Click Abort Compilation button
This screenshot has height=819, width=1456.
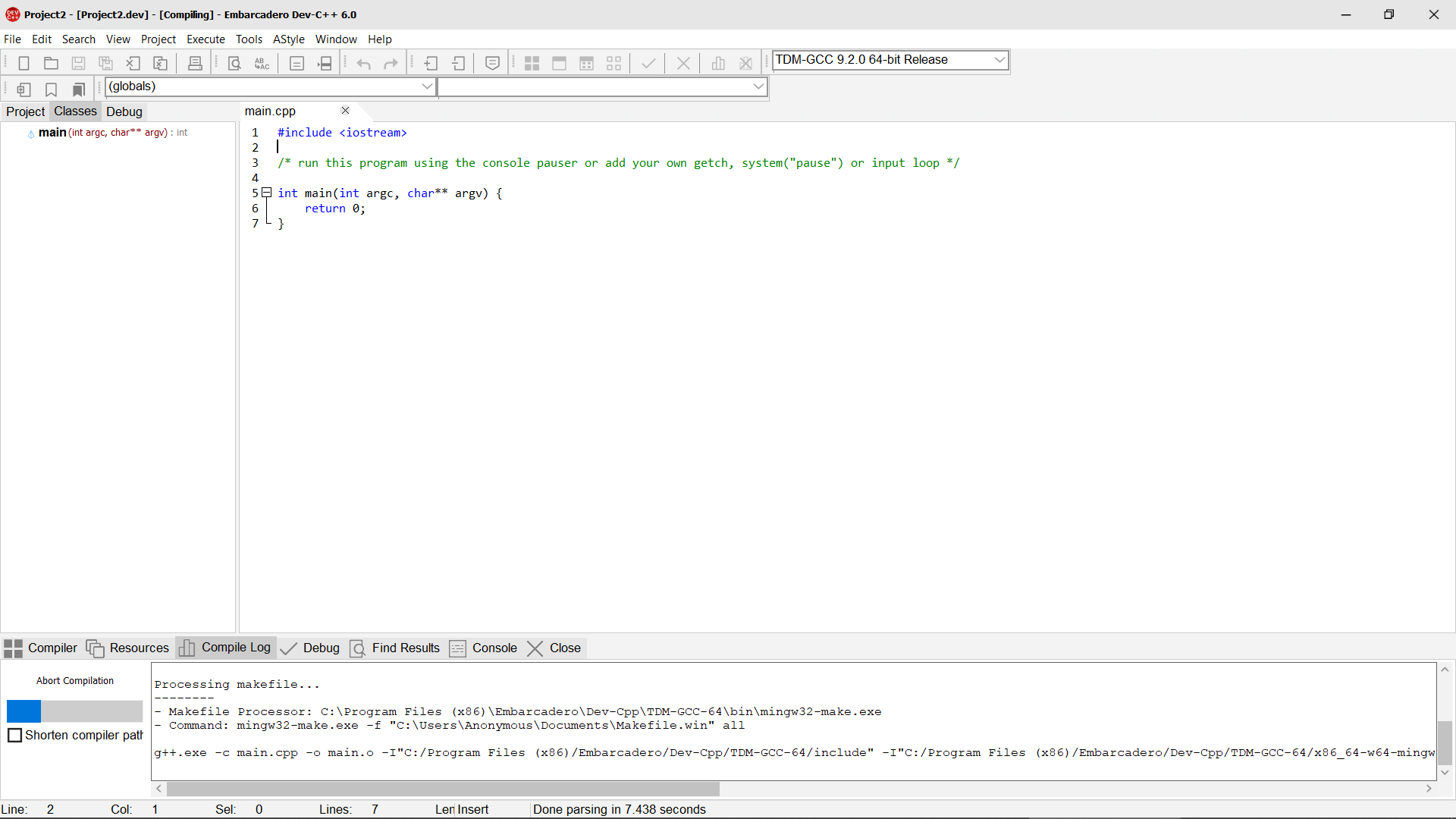point(75,681)
